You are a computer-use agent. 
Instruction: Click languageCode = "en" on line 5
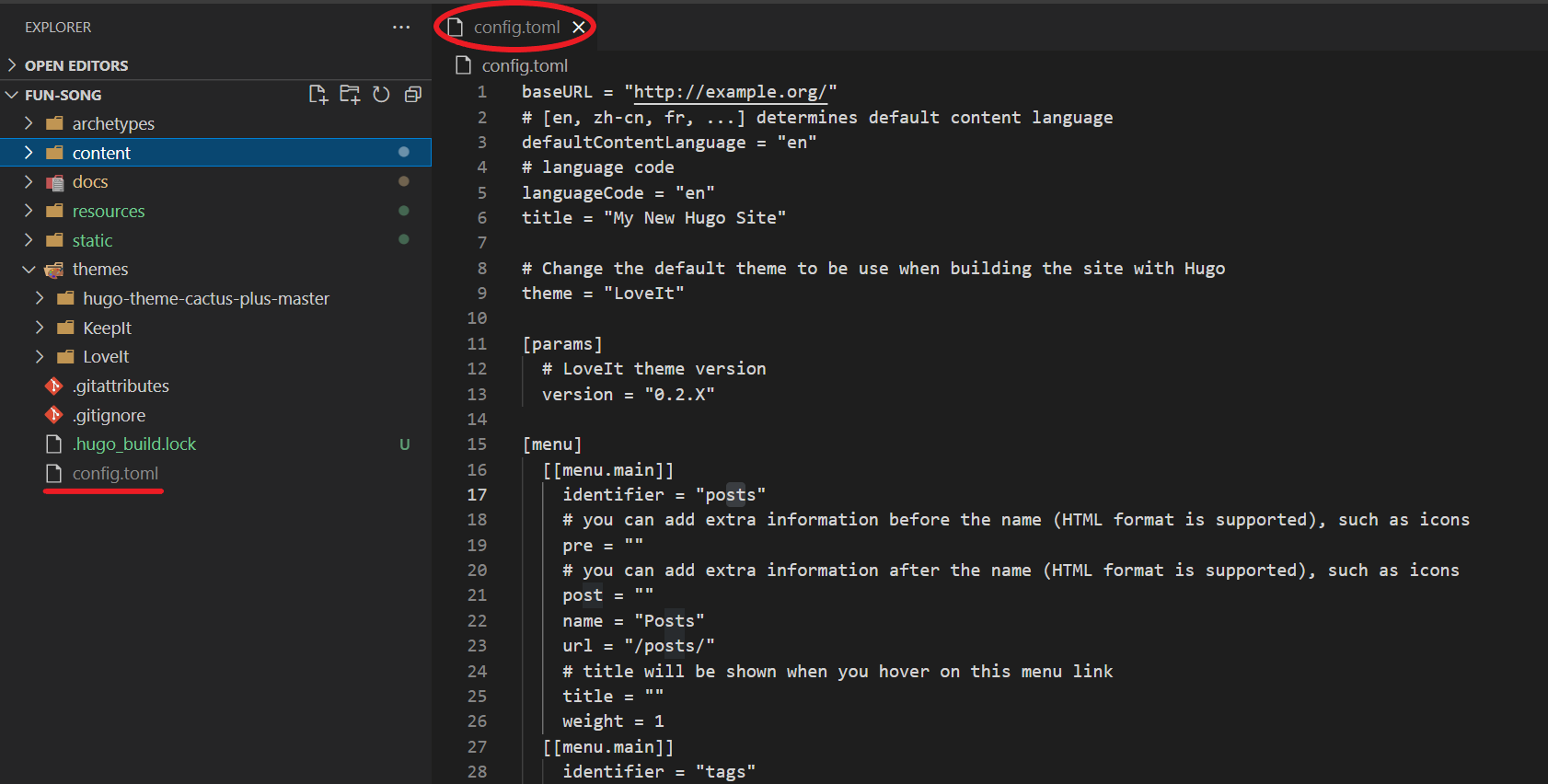618,193
